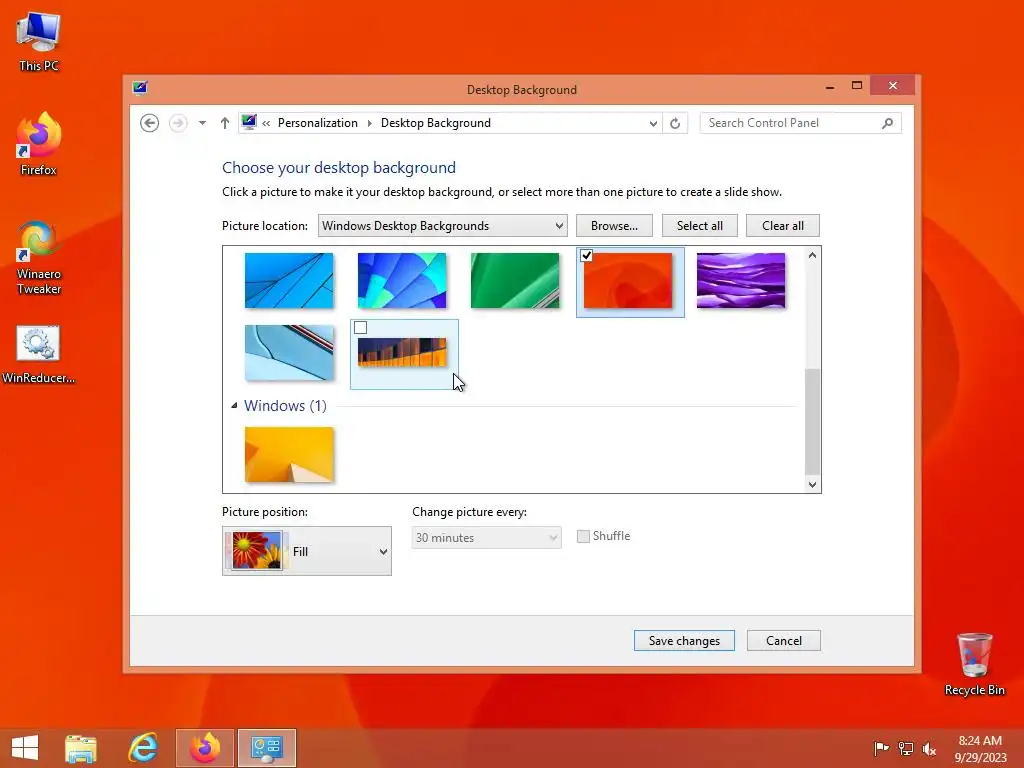The width and height of the screenshot is (1024, 768).
Task: Launch Firefox from desktop shortcut
Action: click(39, 144)
